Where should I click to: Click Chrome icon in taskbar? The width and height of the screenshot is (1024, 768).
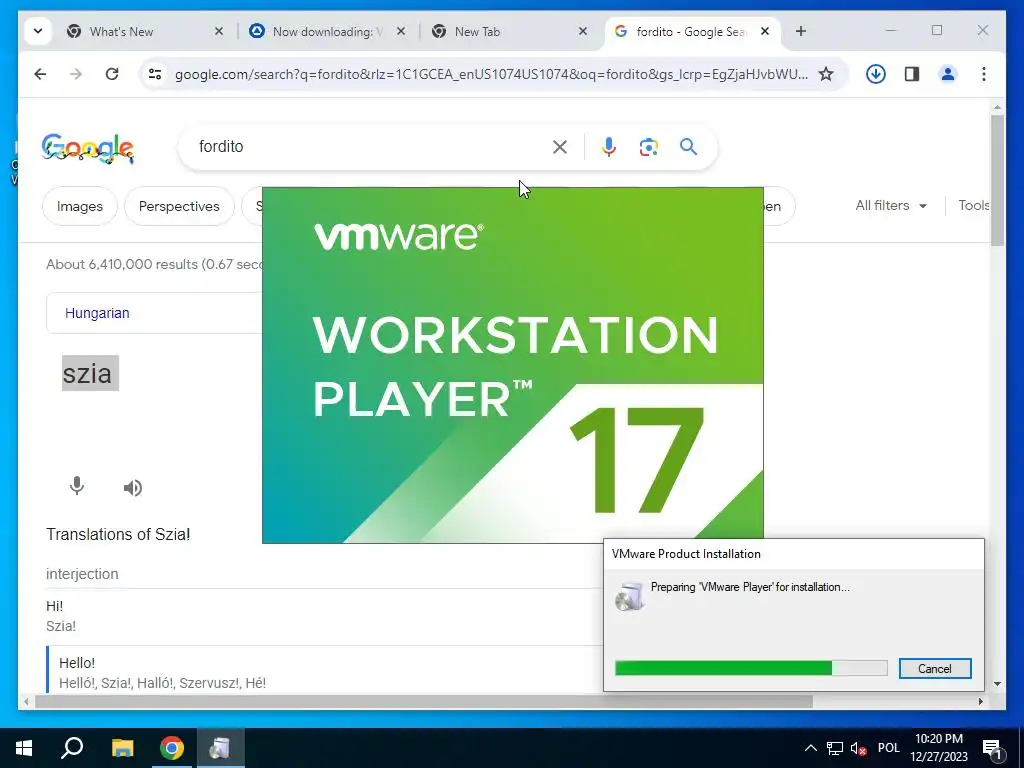(x=172, y=748)
